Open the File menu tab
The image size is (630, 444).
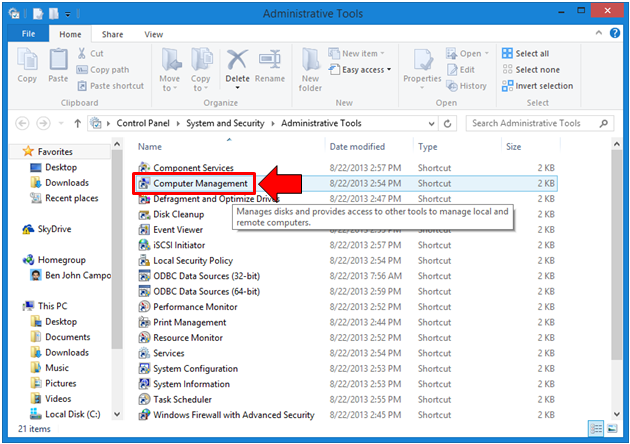[x=28, y=34]
